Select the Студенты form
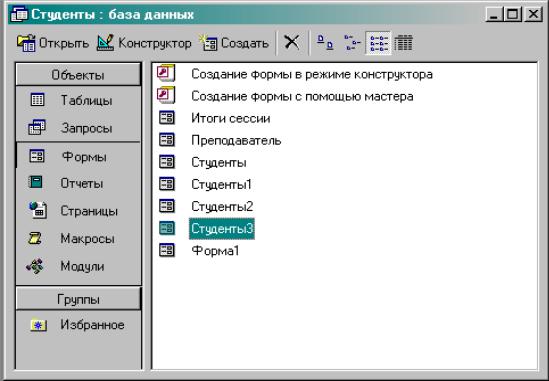 click(x=219, y=162)
